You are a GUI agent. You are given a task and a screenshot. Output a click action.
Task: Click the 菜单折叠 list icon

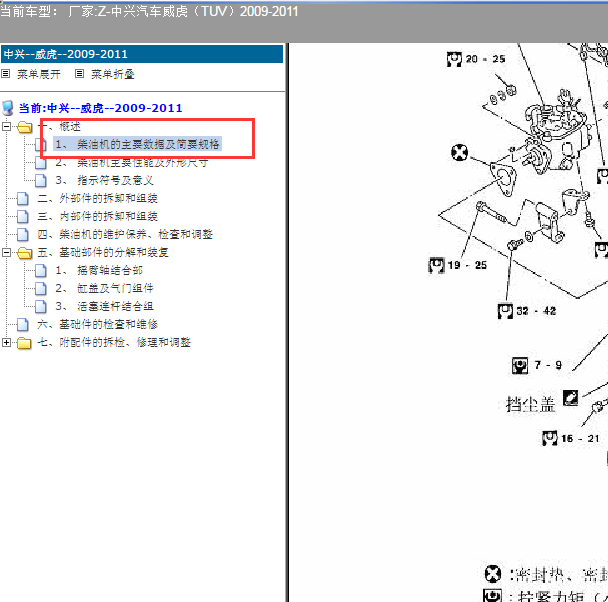click(x=79, y=74)
